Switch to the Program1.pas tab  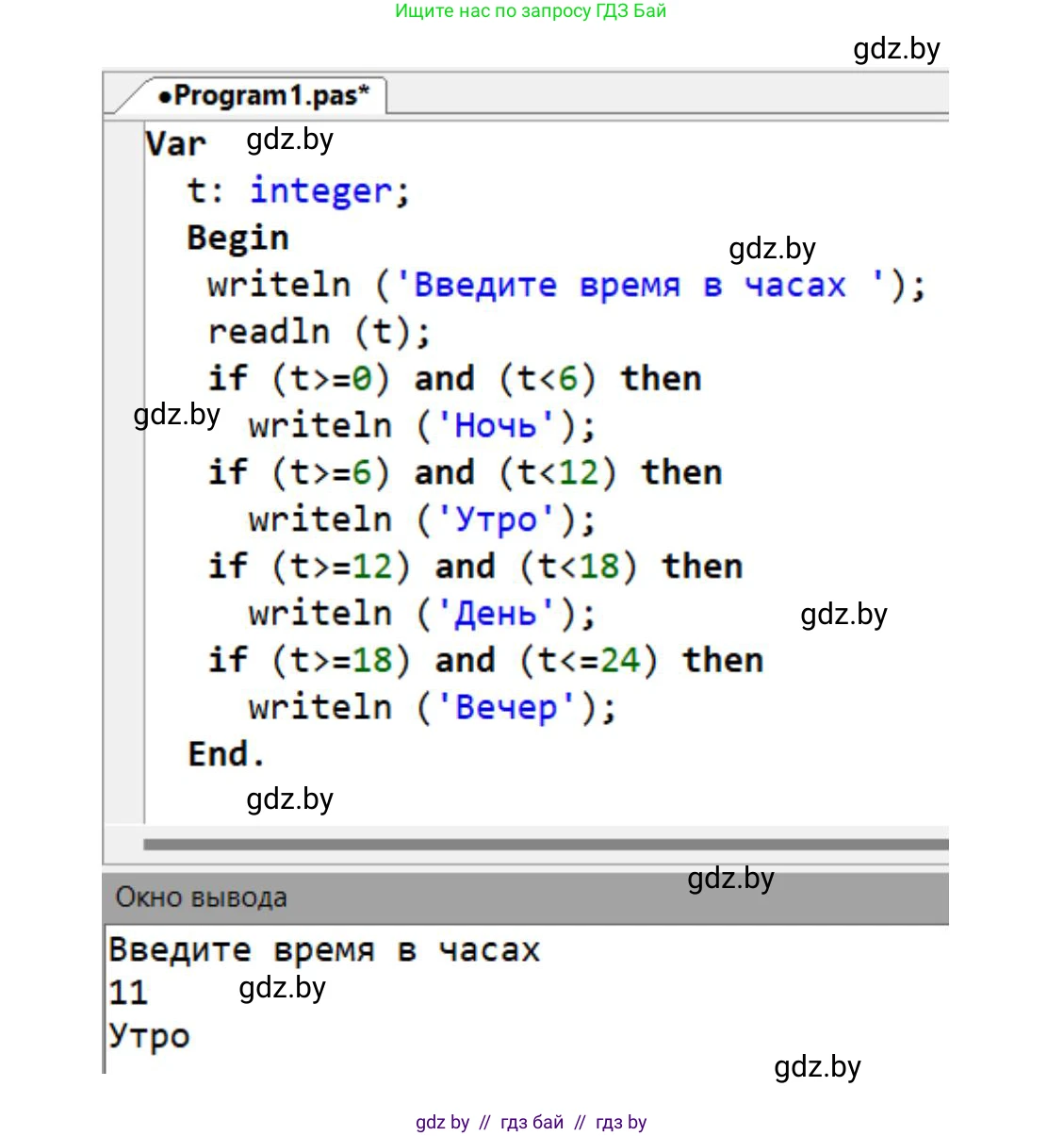click(263, 96)
